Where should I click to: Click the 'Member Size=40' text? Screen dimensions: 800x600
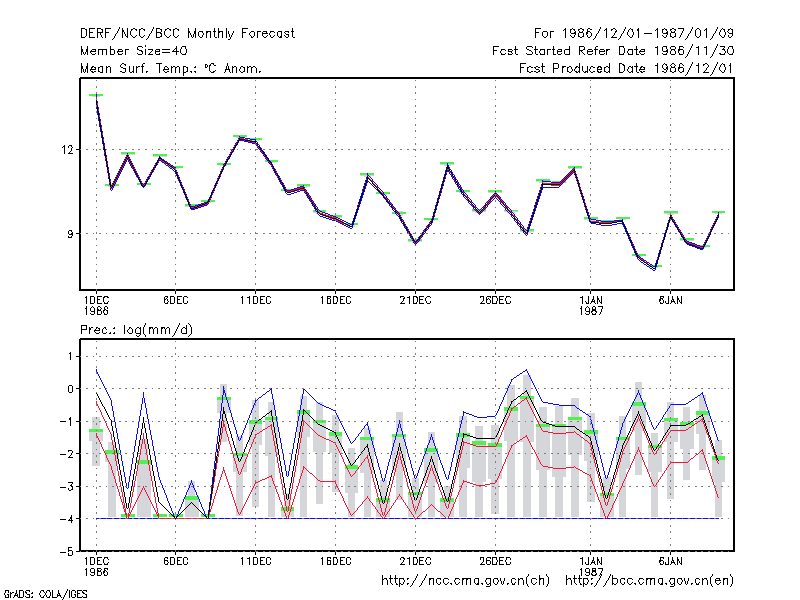(134, 51)
